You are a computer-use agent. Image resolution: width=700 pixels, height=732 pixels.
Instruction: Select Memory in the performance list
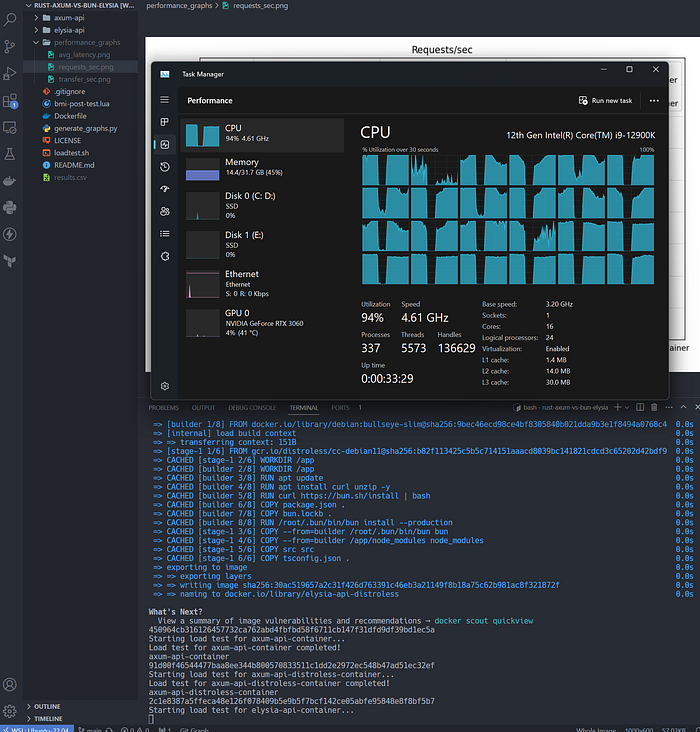262,167
